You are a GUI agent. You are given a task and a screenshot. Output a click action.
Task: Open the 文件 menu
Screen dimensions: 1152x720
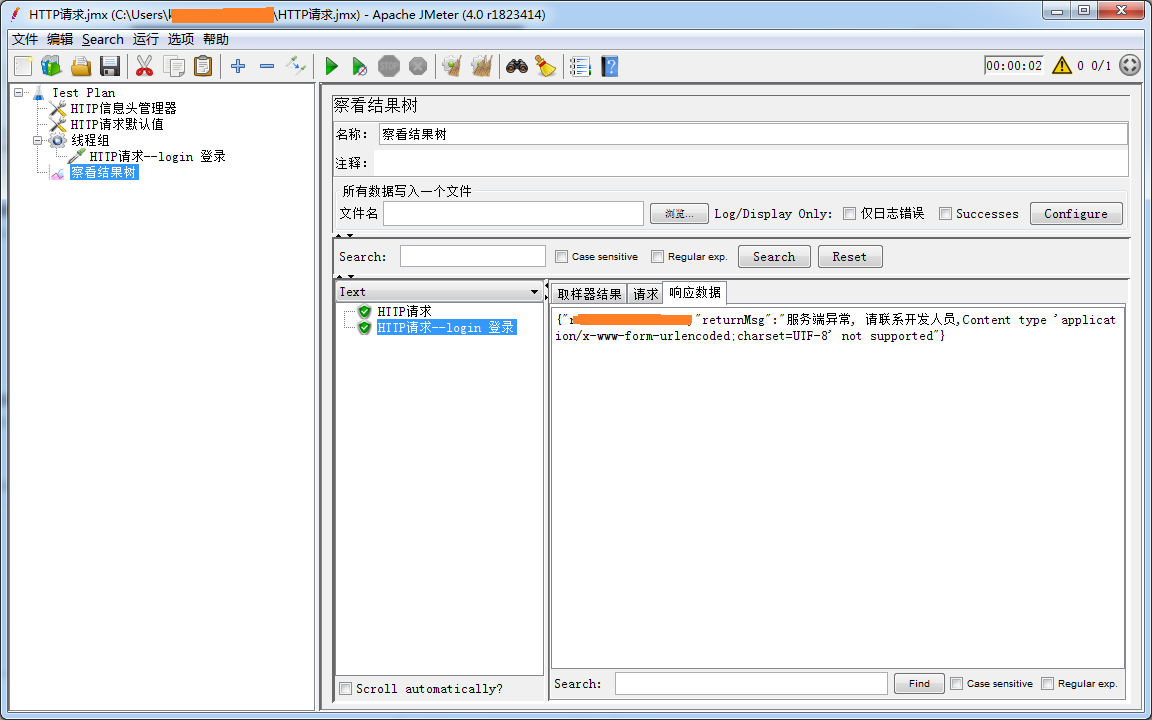(25, 40)
